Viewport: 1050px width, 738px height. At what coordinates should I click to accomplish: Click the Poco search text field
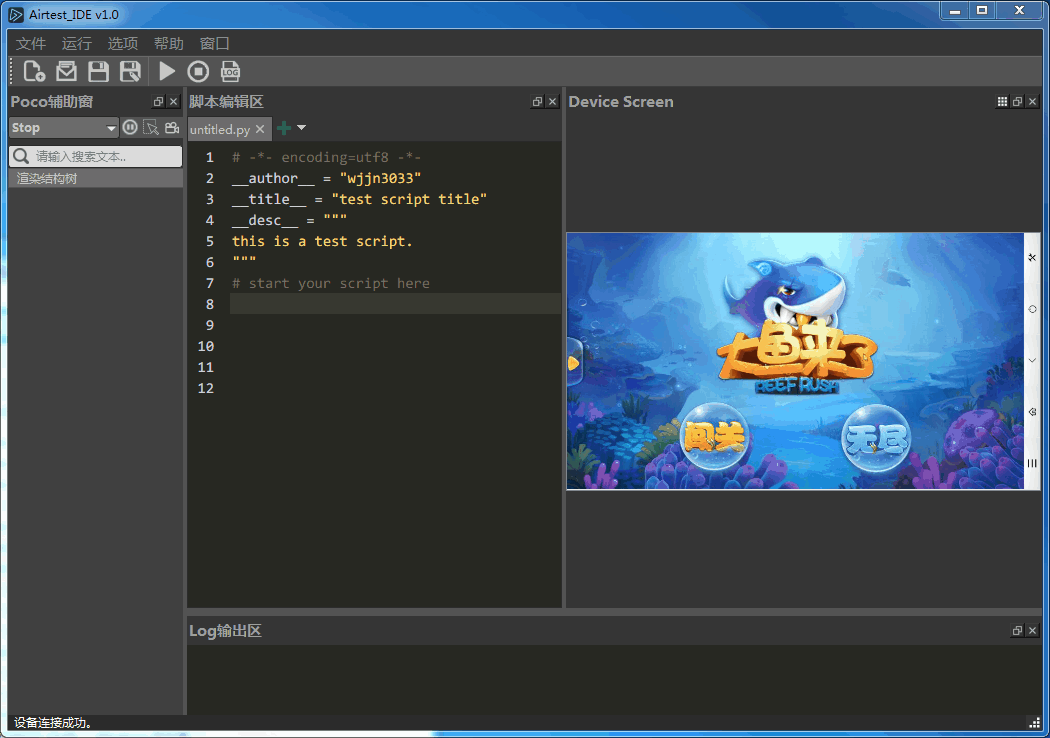click(x=96, y=156)
